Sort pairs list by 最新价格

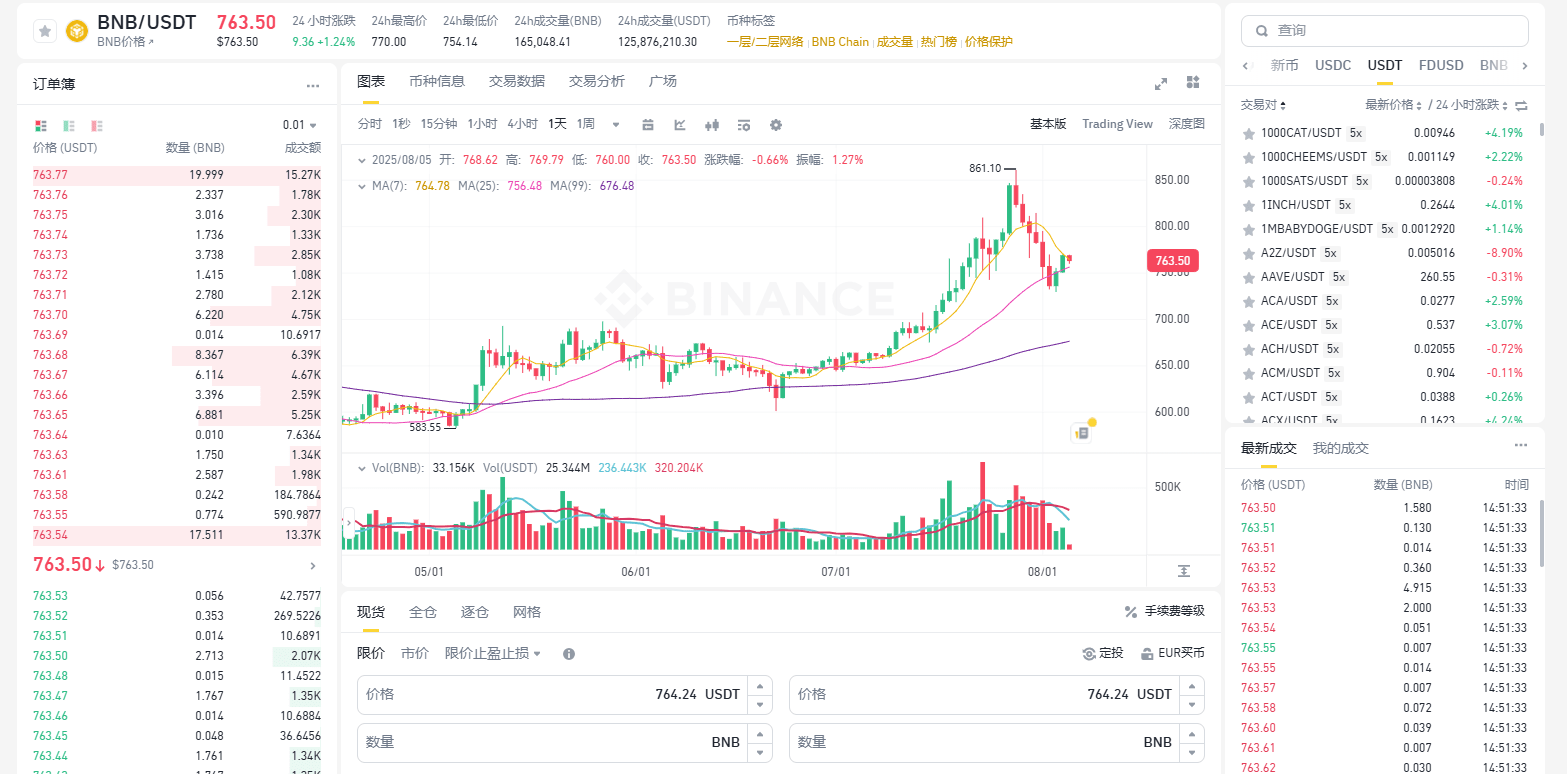[1393, 105]
